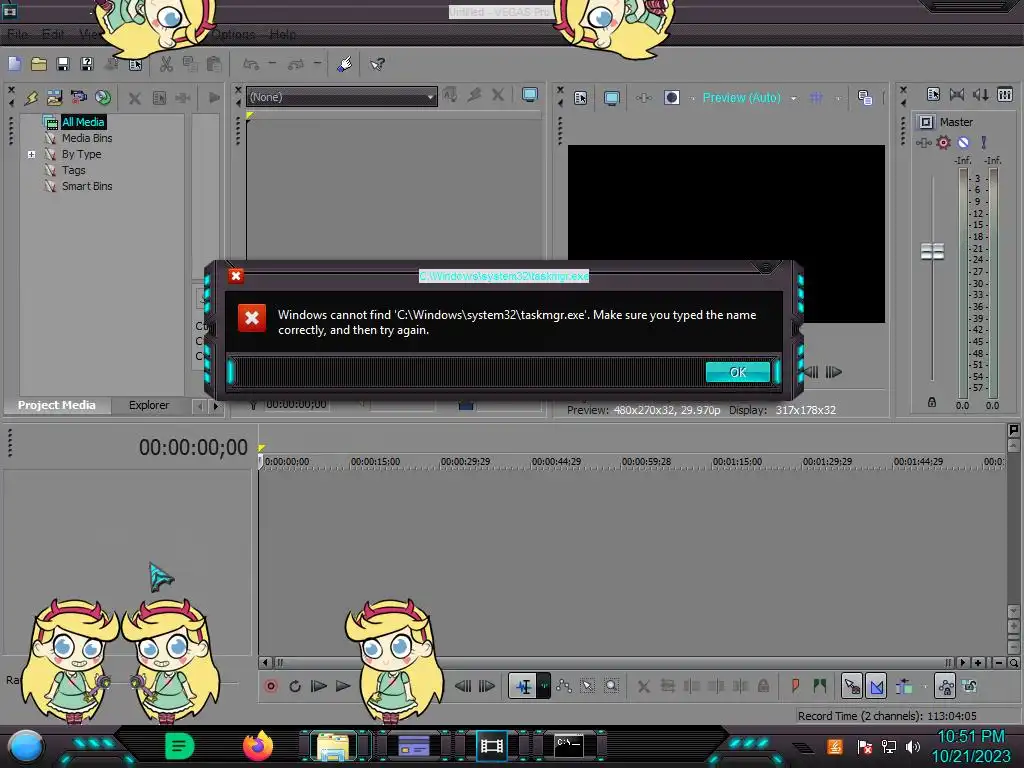Save the project with the floppy disk icon
Image resolution: width=1024 pixels, height=768 pixels.
tap(63, 63)
